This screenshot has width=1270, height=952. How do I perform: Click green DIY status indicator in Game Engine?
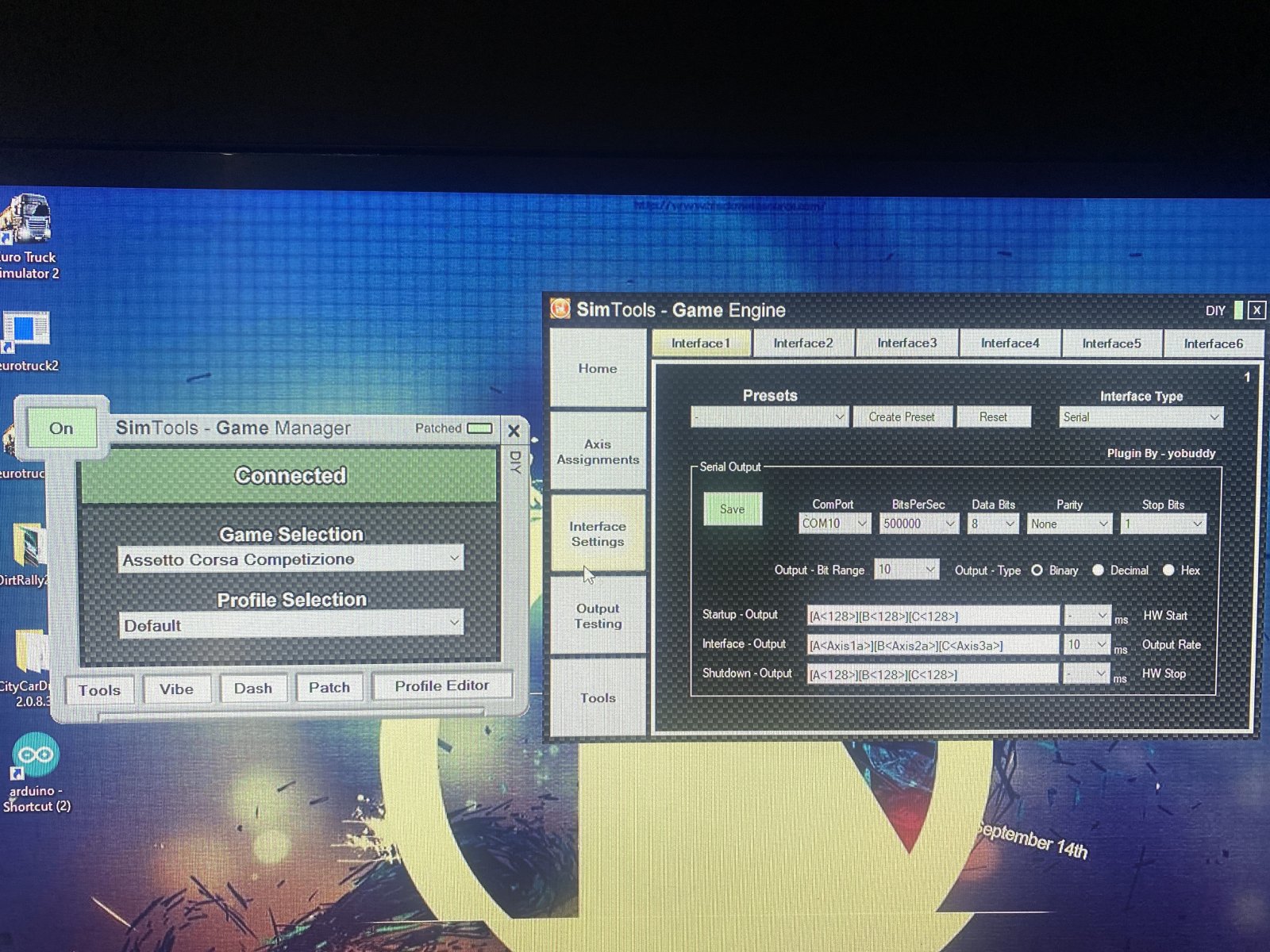click(x=1238, y=310)
